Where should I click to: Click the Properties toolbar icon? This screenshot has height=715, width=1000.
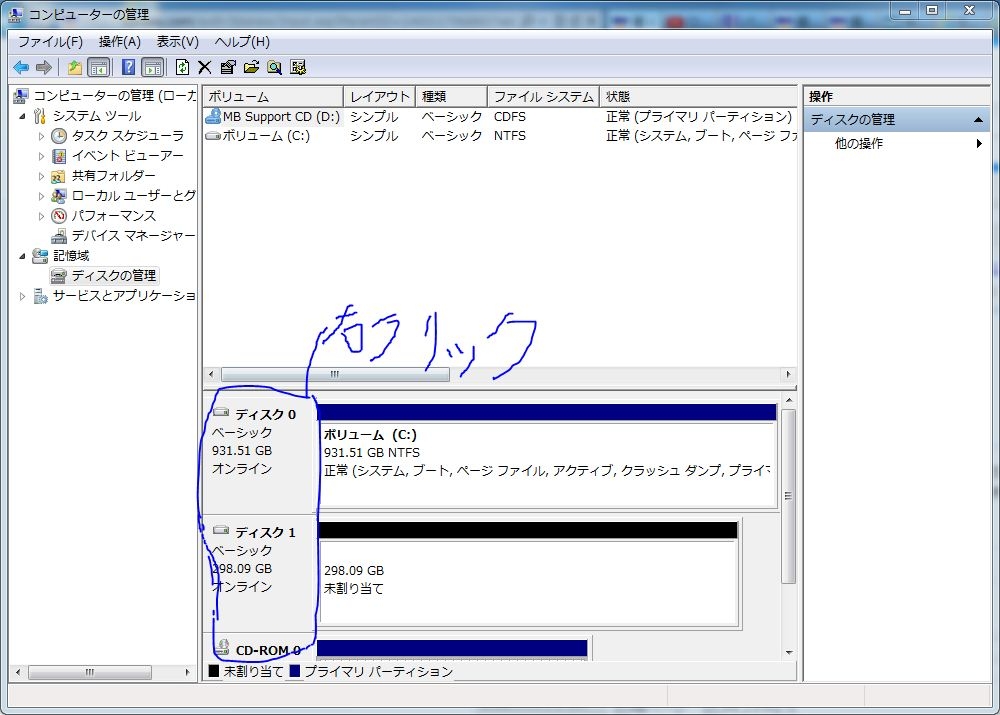point(228,67)
